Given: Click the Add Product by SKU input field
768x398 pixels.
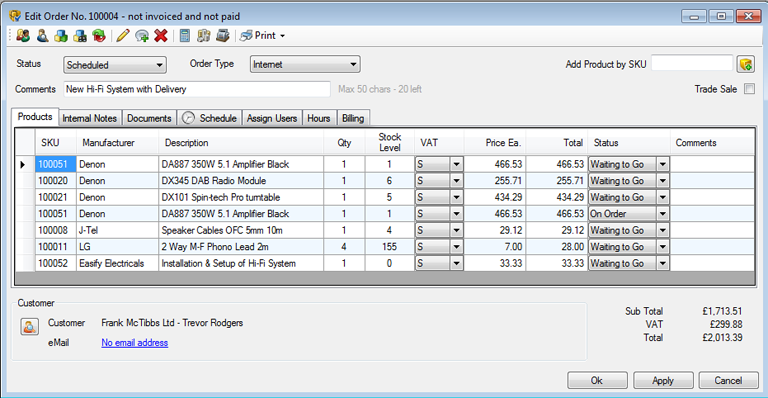Looking at the screenshot, I should pos(692,64).
